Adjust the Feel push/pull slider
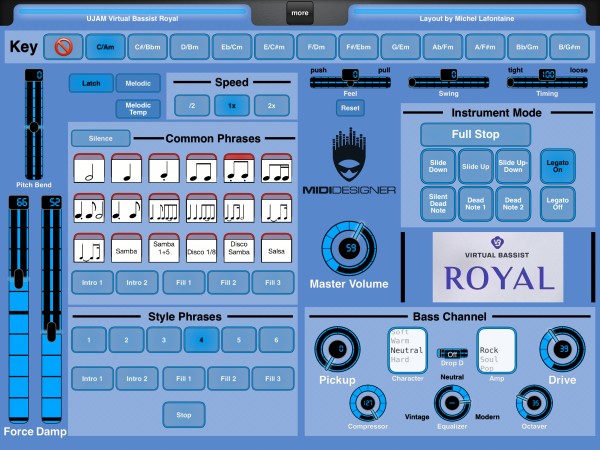 pos(350,82)
